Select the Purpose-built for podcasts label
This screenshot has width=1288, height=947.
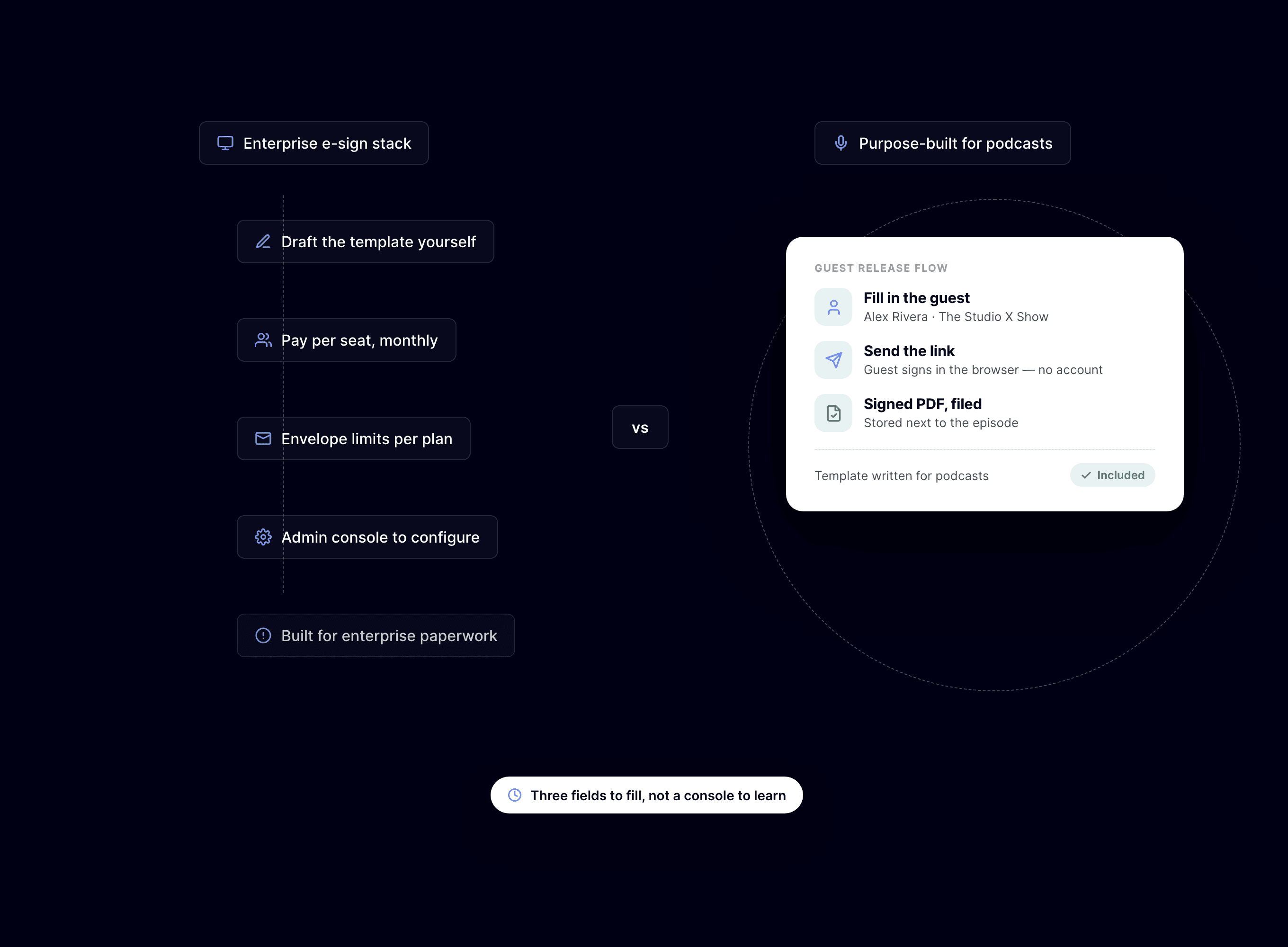coord(956,143)
